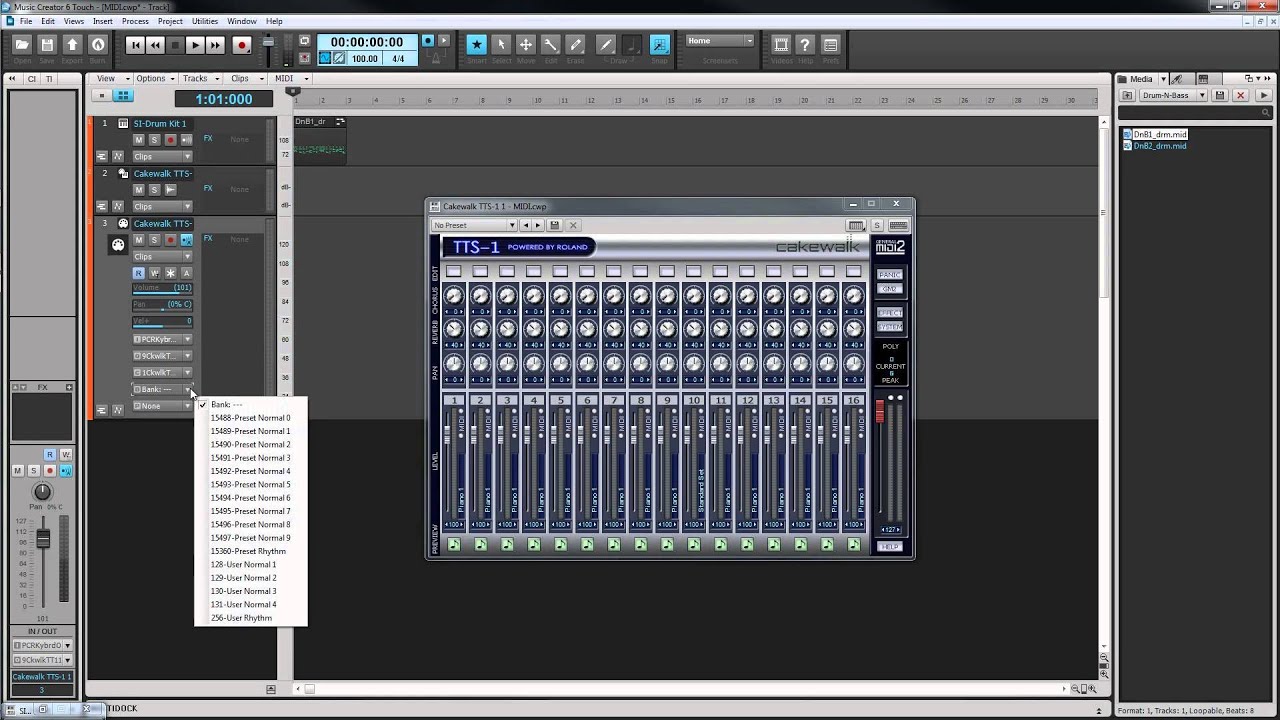Screen dimensions: 1280x720
Task: Click the PANIC button in TTS-1
Action: [889, 274]
